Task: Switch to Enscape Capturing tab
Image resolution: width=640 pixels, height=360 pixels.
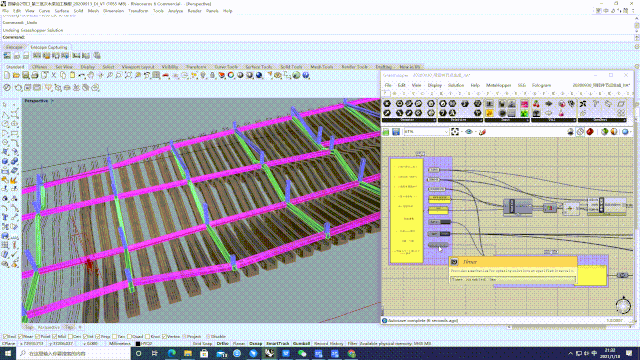Action: pos(49,47)
